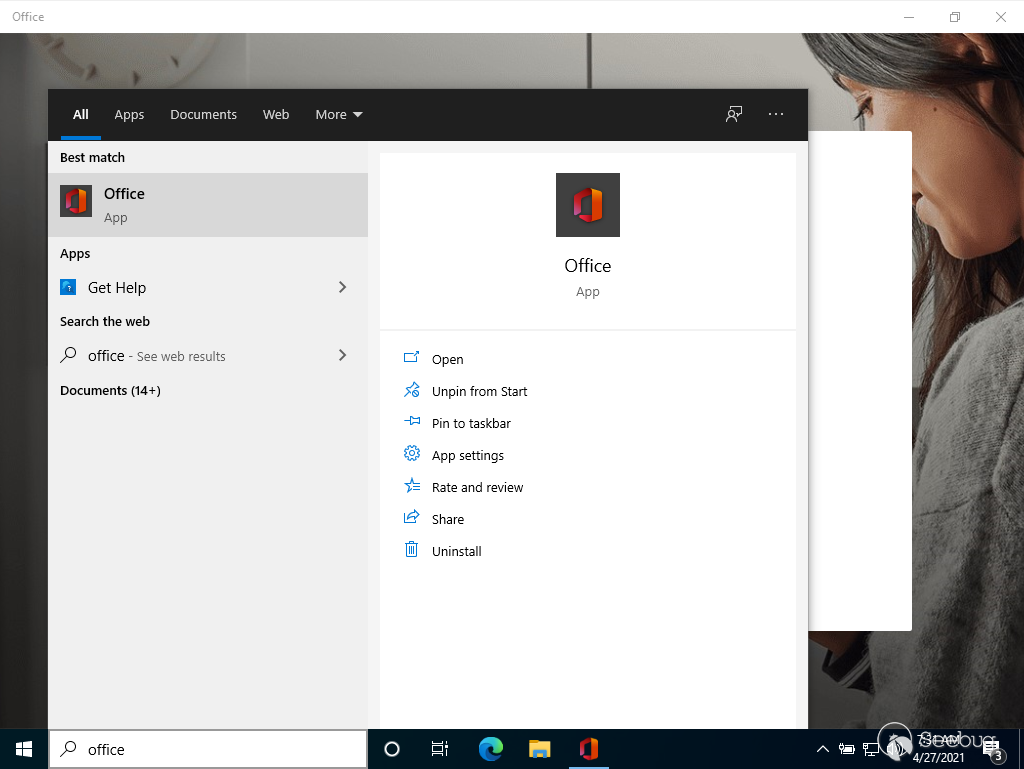Open File Explorer from the taskbar

539,749
